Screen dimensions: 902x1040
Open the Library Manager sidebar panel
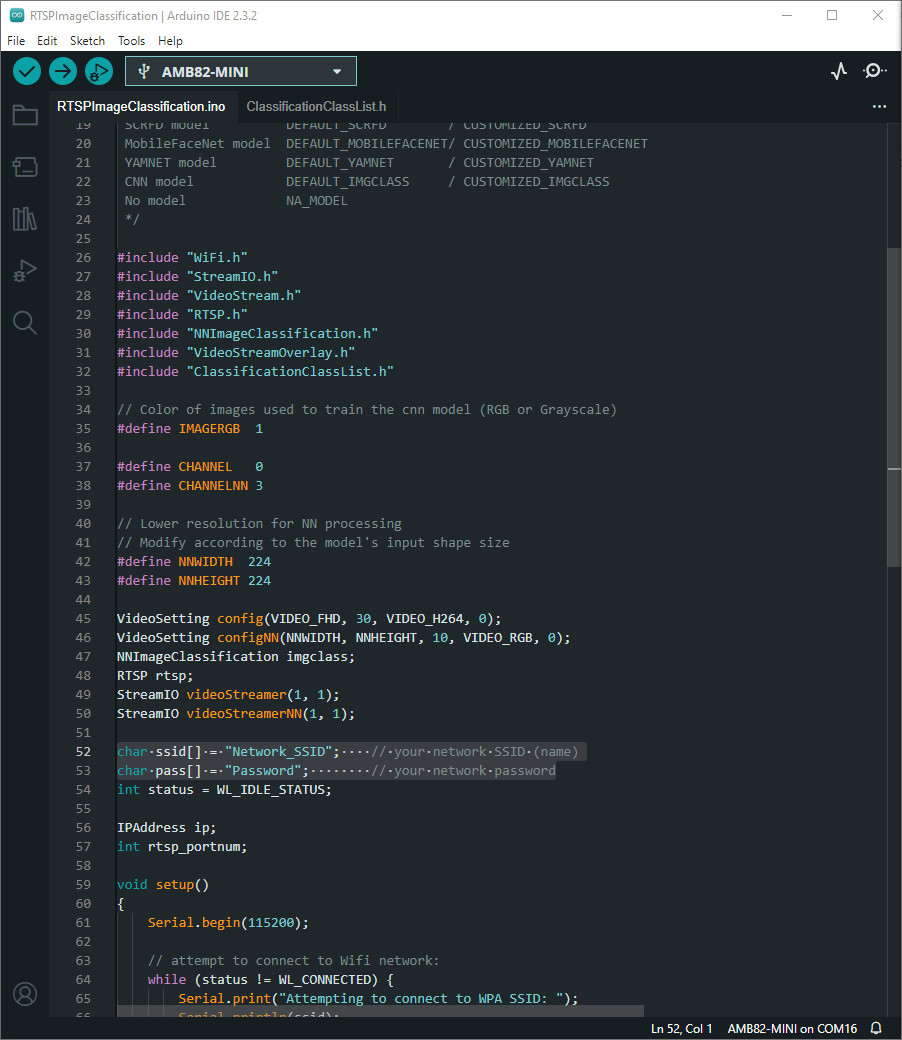tap(25, 219)
